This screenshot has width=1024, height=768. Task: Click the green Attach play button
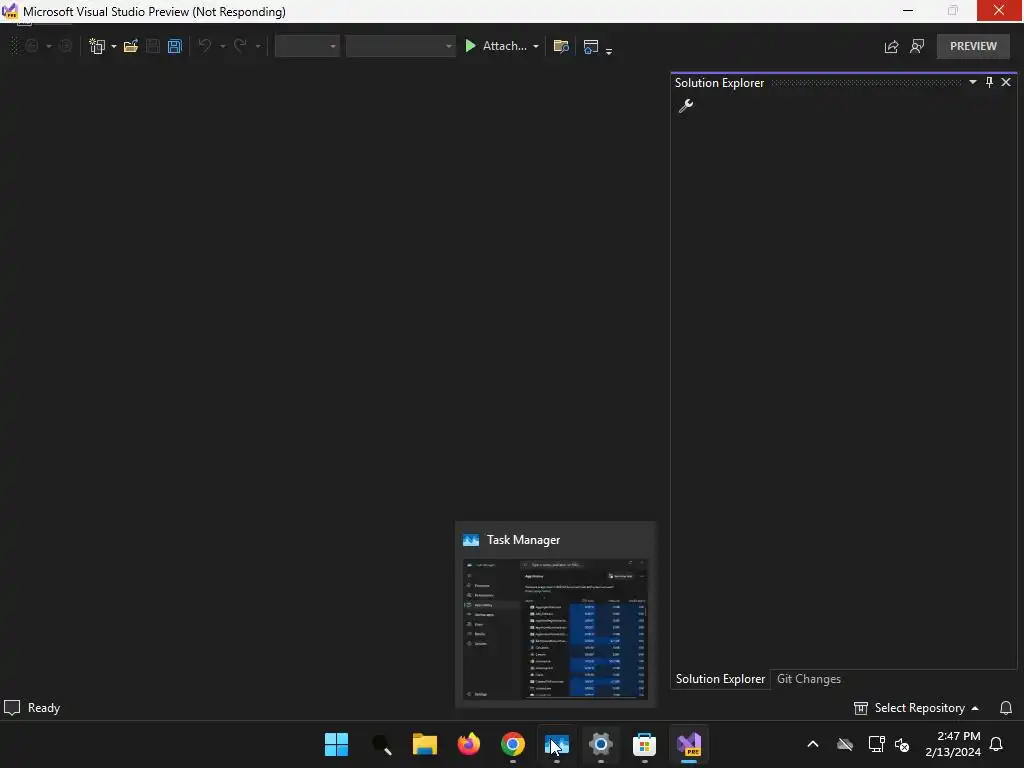point(470,46)
